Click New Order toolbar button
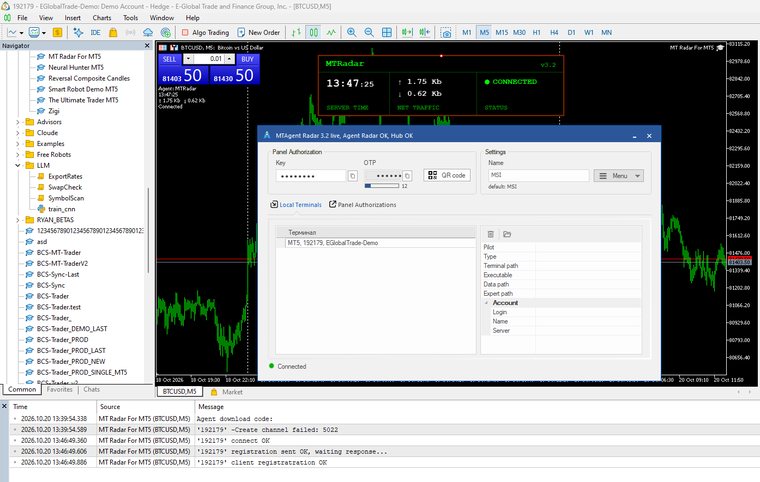 click(x=259, y=32)
